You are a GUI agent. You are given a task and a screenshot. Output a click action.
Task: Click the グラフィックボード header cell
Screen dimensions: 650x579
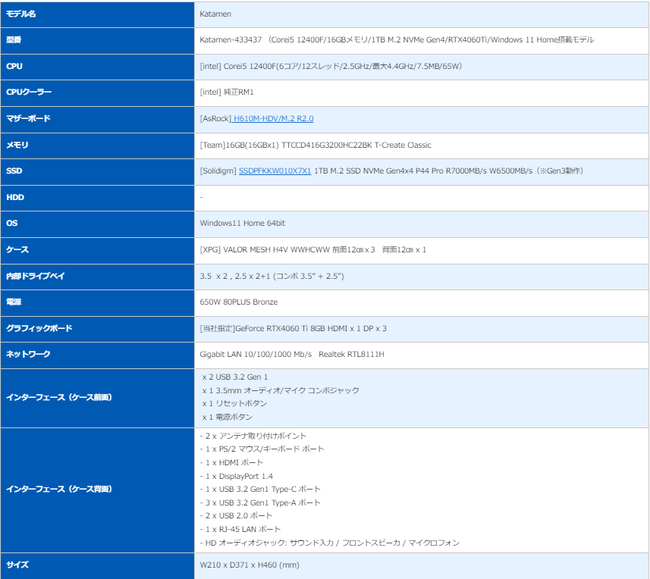pos(97,329)
